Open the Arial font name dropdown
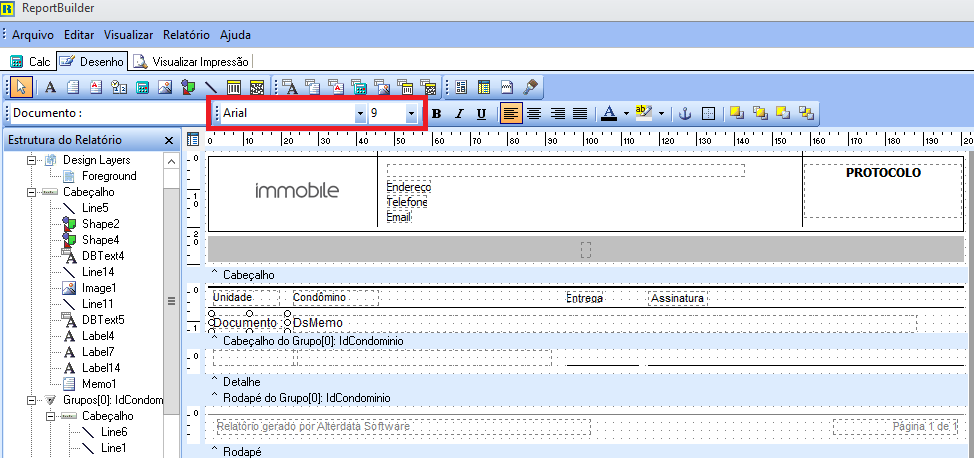Image resolution: width=974 pixels, height=458 pixels. coord(360,114)
